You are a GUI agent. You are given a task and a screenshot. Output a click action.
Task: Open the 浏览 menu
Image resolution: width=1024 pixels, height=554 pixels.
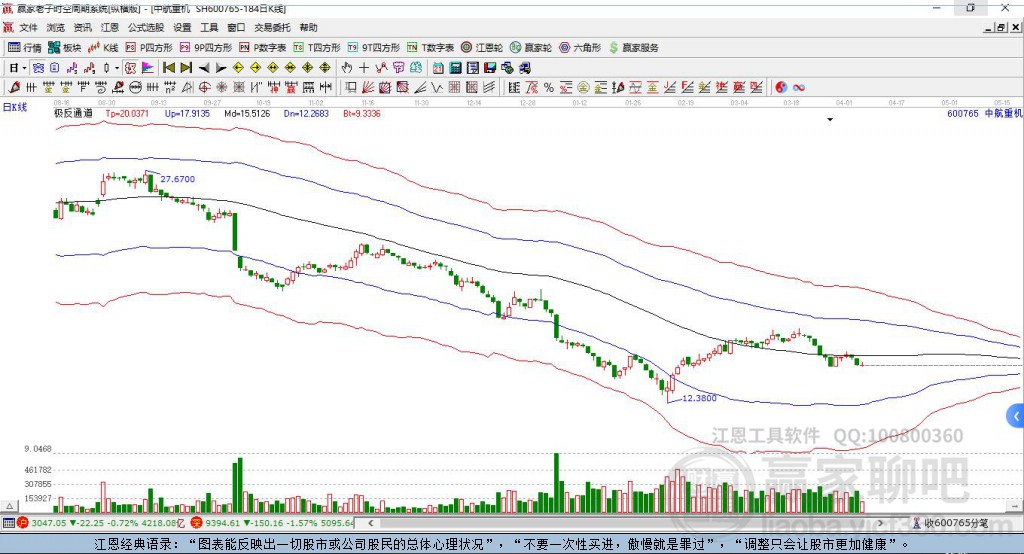[56, 27]
